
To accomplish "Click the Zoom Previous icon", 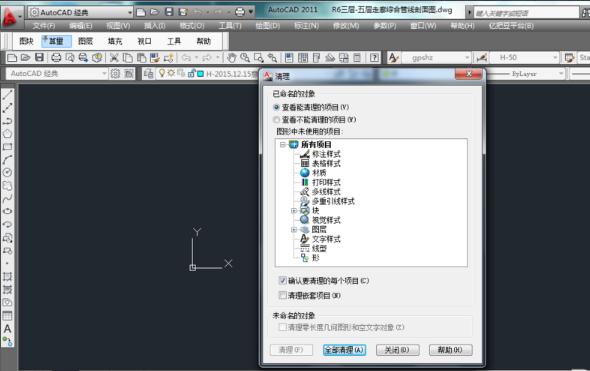I will pos(272,58).
